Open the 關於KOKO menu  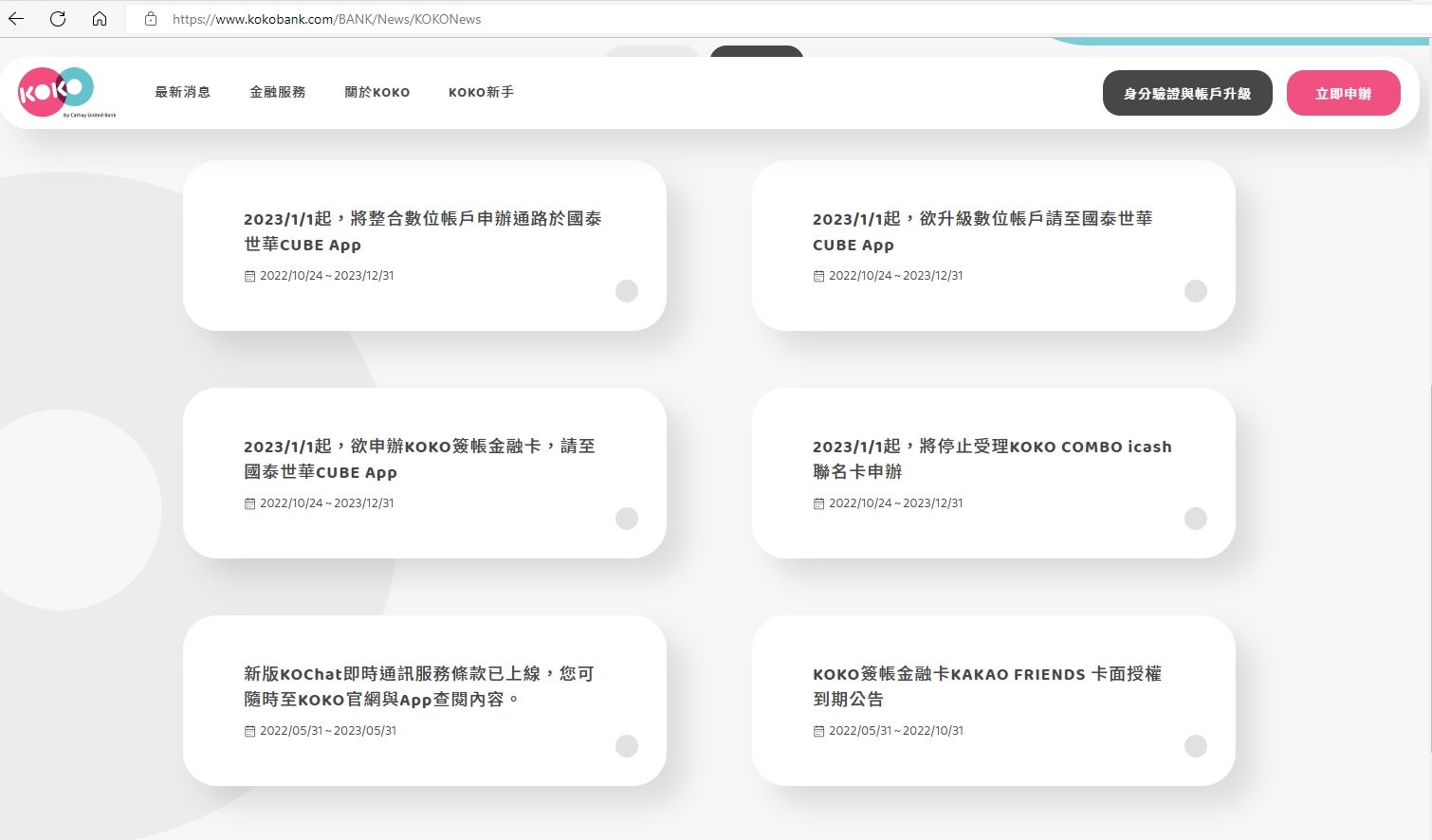pos(377,92)
